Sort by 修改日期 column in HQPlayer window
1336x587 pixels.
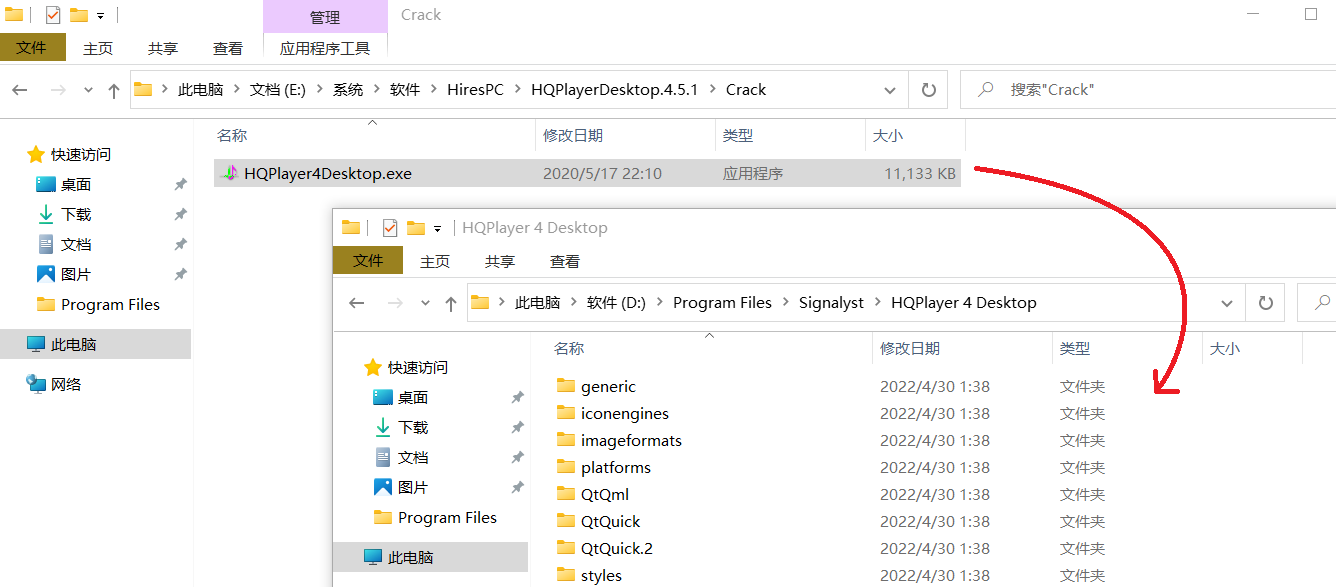click(x=910, y=349)
